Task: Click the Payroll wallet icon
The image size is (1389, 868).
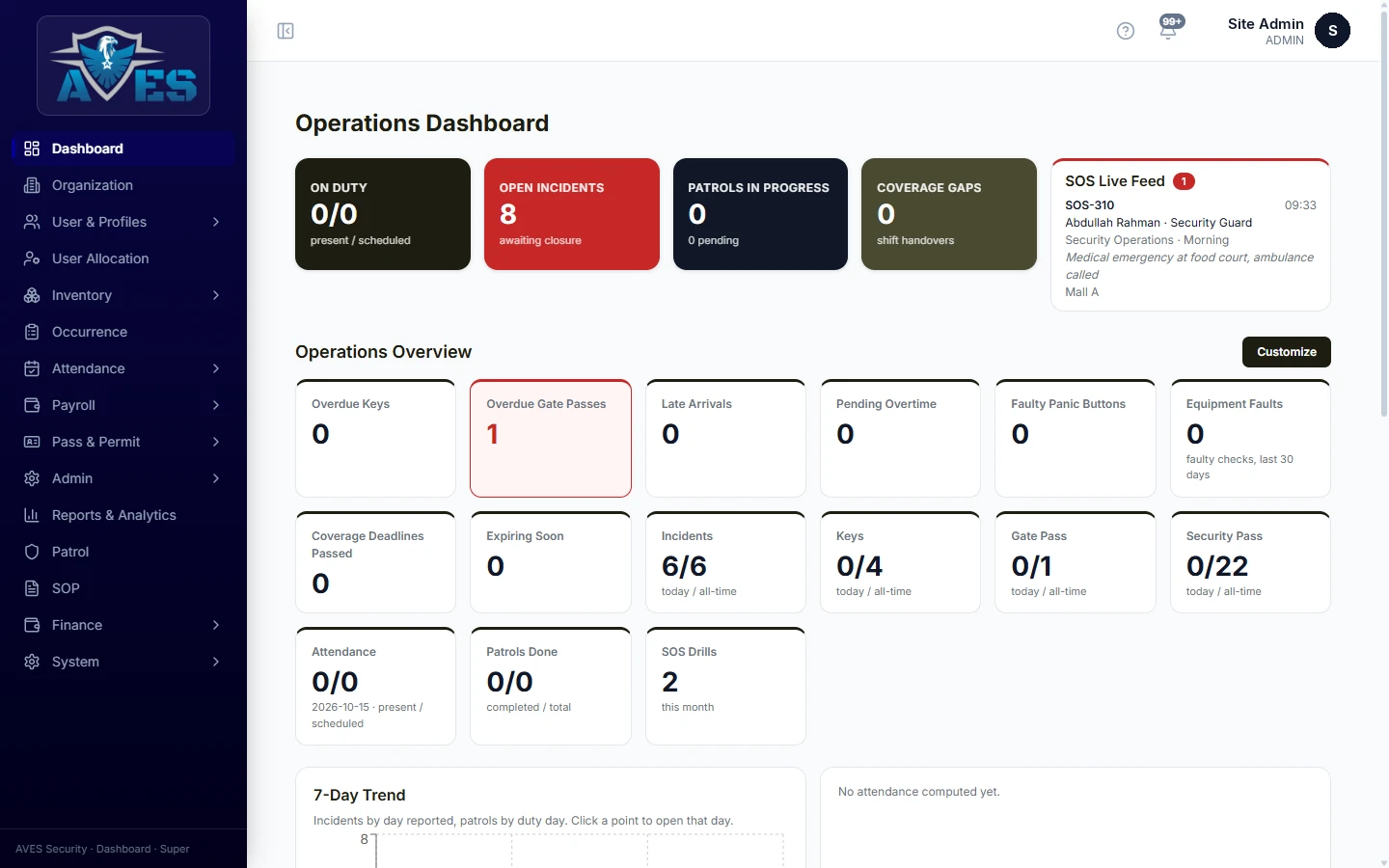Action: [32, 405]
